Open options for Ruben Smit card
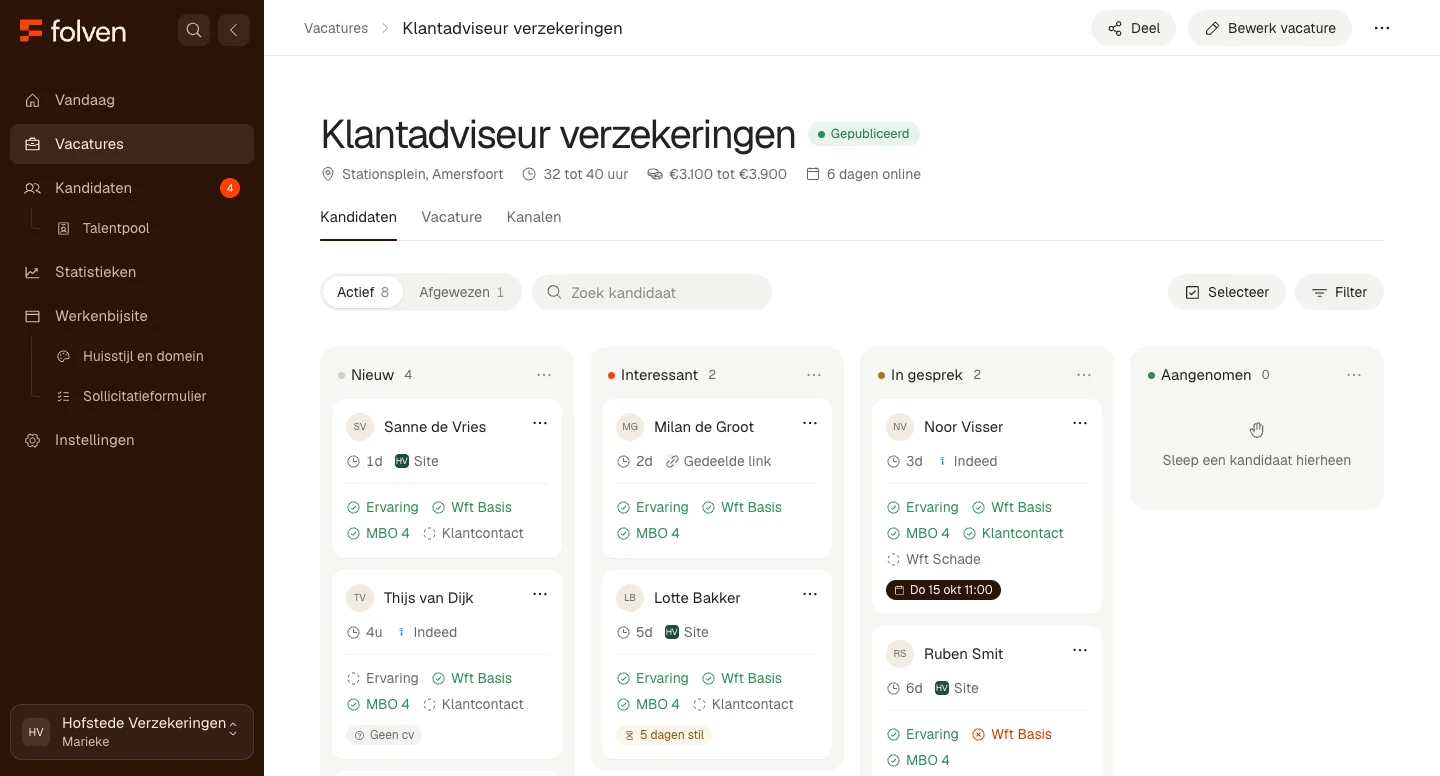The image size is (1440, 776). [1080, 651]
